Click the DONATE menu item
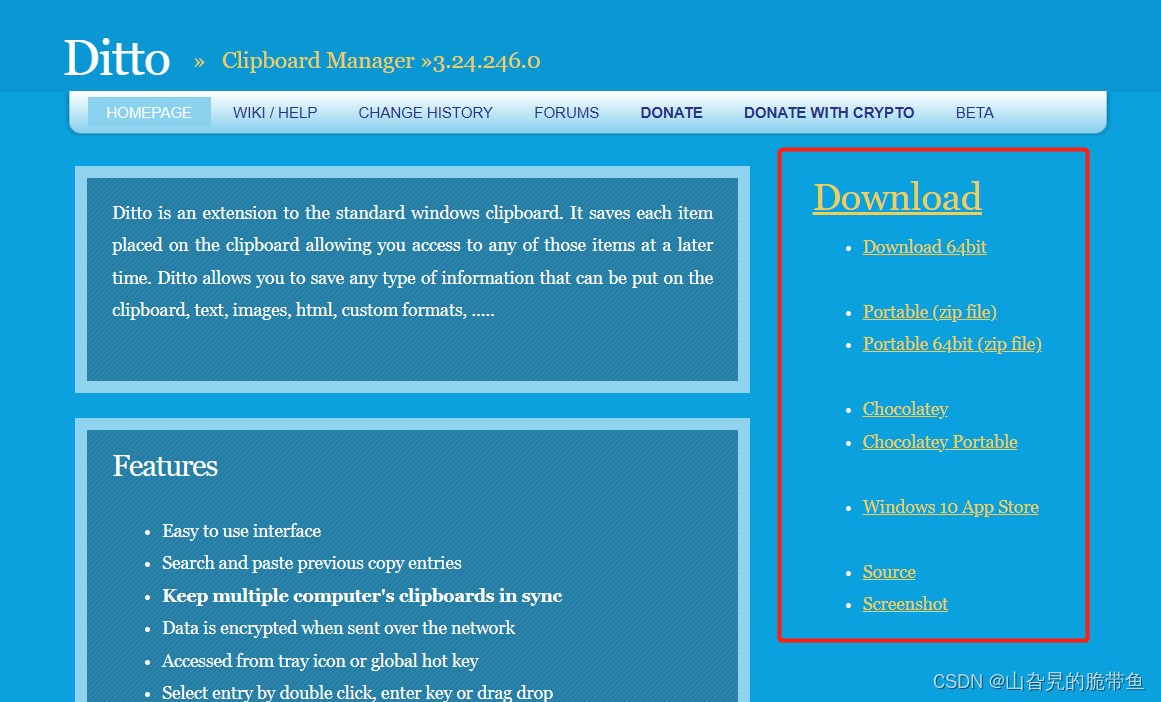Screen dimensions: 1161x702 [672, 113]
